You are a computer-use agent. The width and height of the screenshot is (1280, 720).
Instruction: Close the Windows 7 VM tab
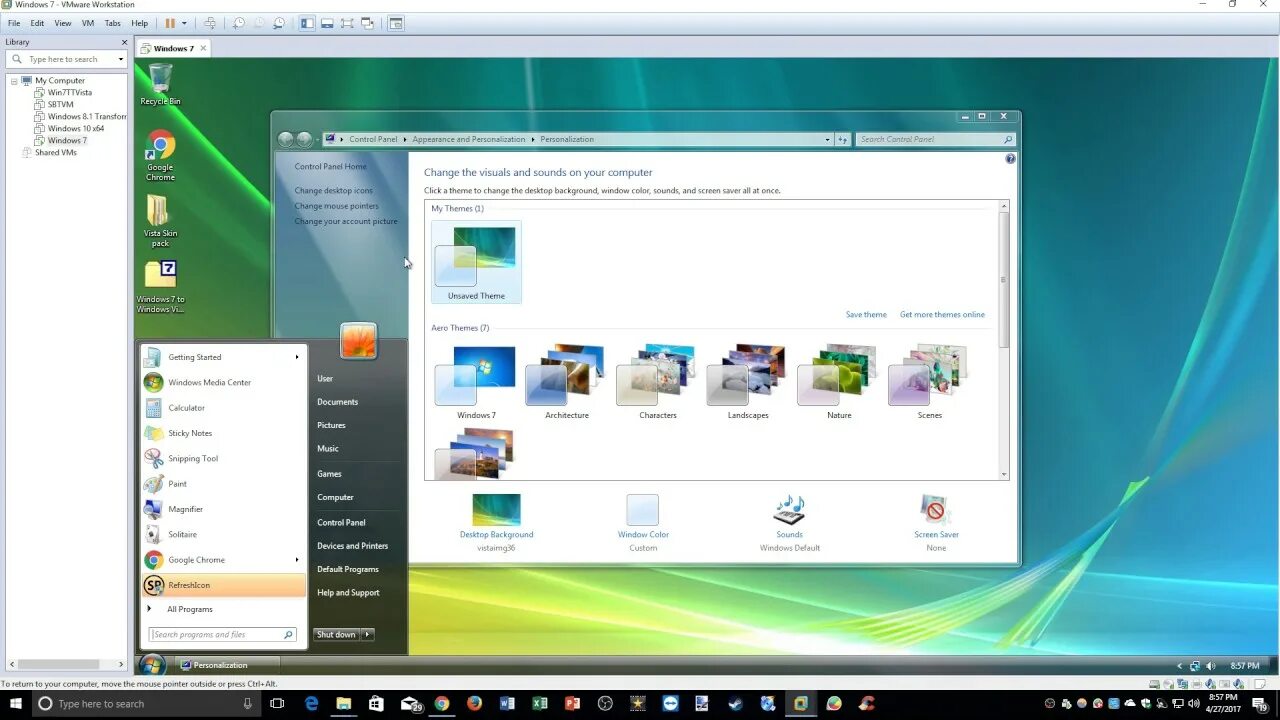coord(204,48)
